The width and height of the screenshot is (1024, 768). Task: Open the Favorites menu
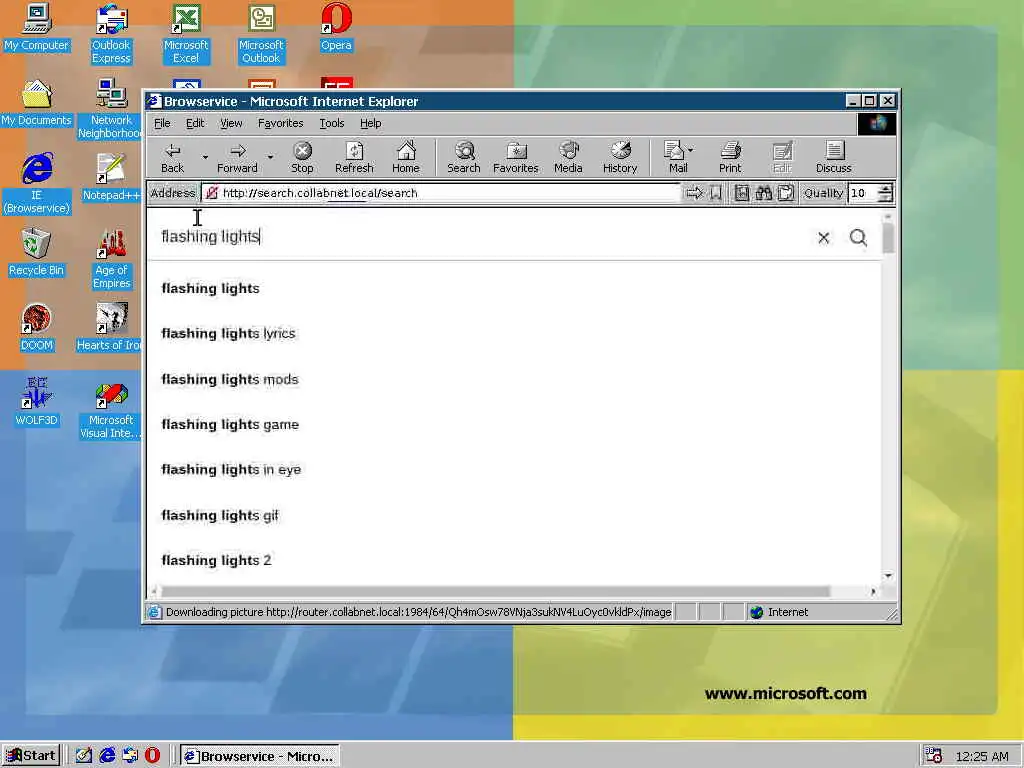(280, 123)
